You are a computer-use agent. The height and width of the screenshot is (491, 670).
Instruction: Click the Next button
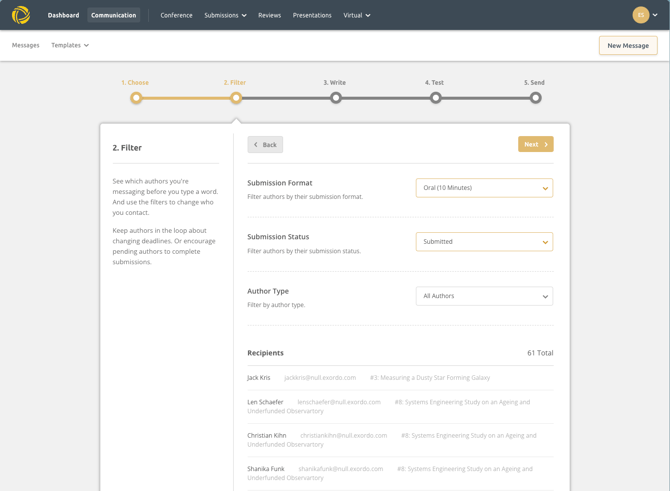pyautogui.click(x=535, y=144)
